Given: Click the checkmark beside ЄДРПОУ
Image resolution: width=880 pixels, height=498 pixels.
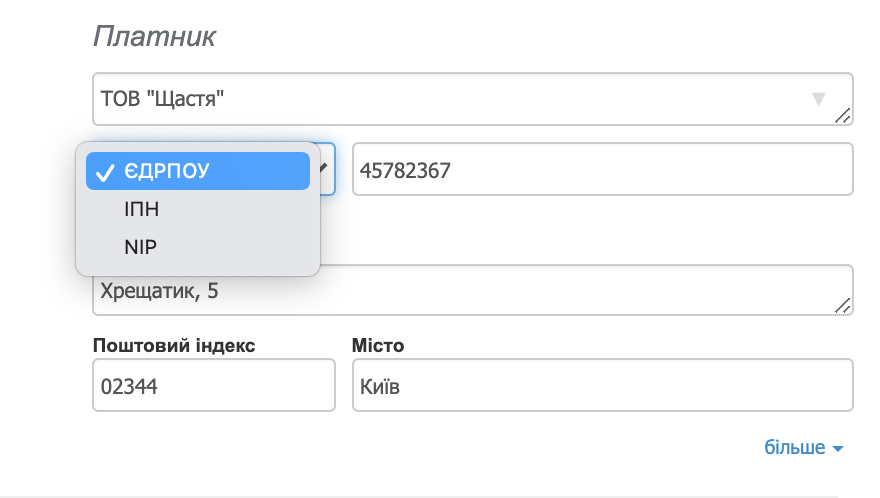Looking at the screenshot, I should pos(104,171).
